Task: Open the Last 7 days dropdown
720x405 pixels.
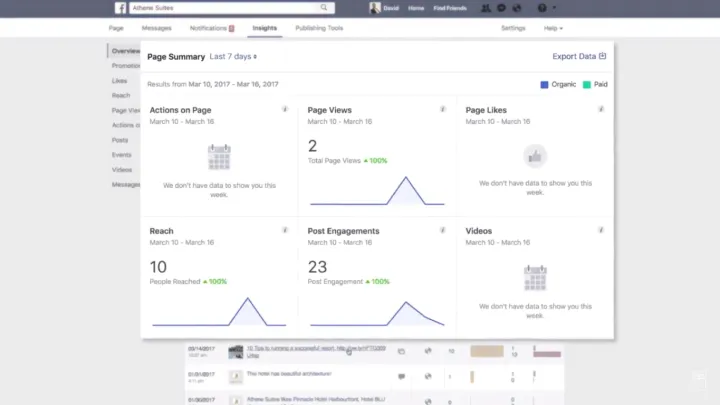Action: point(233,57)
